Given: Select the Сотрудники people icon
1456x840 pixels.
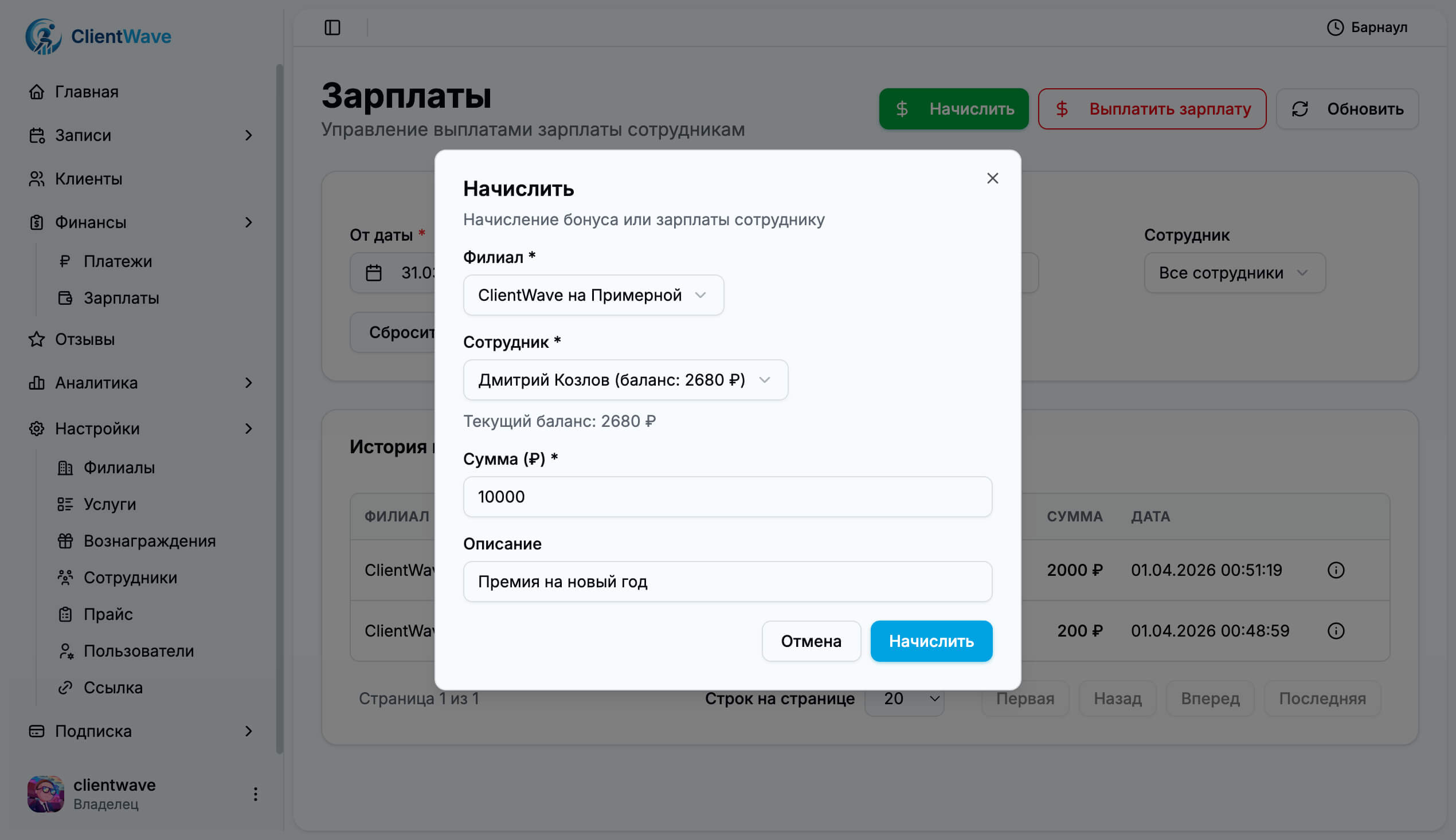Looking at the screenshot, I should [65, 577].
